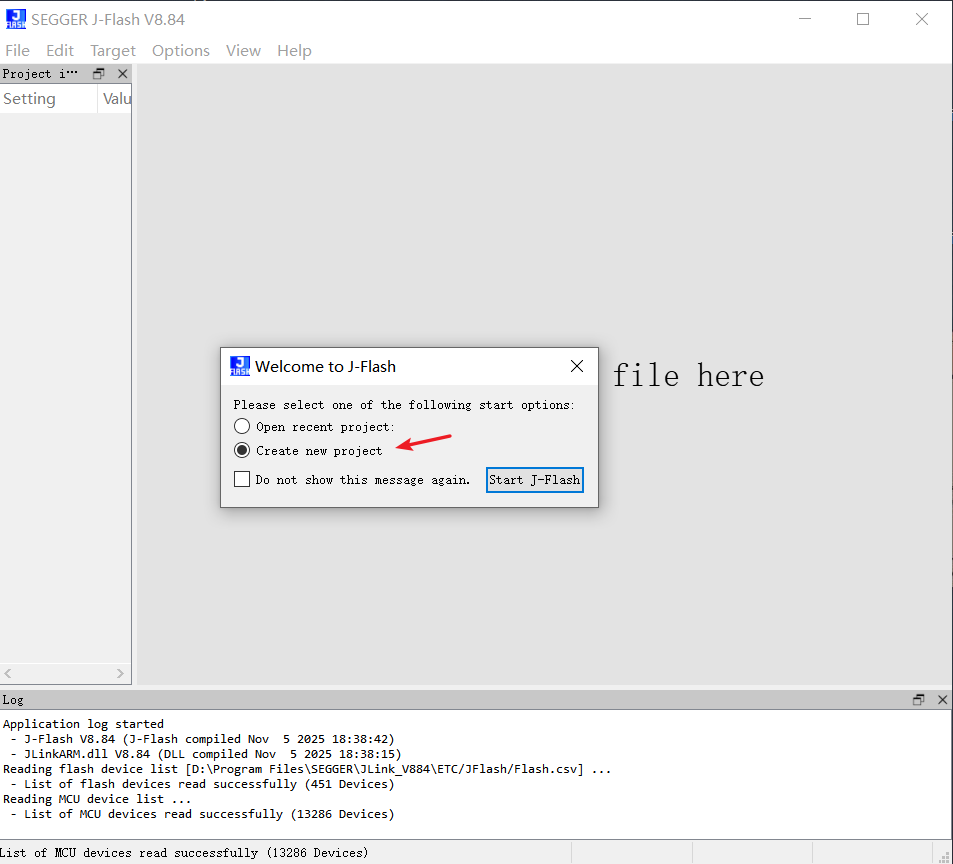Select the Create new project option
This screenshot has width=953, height=864.
pos(242,450)
